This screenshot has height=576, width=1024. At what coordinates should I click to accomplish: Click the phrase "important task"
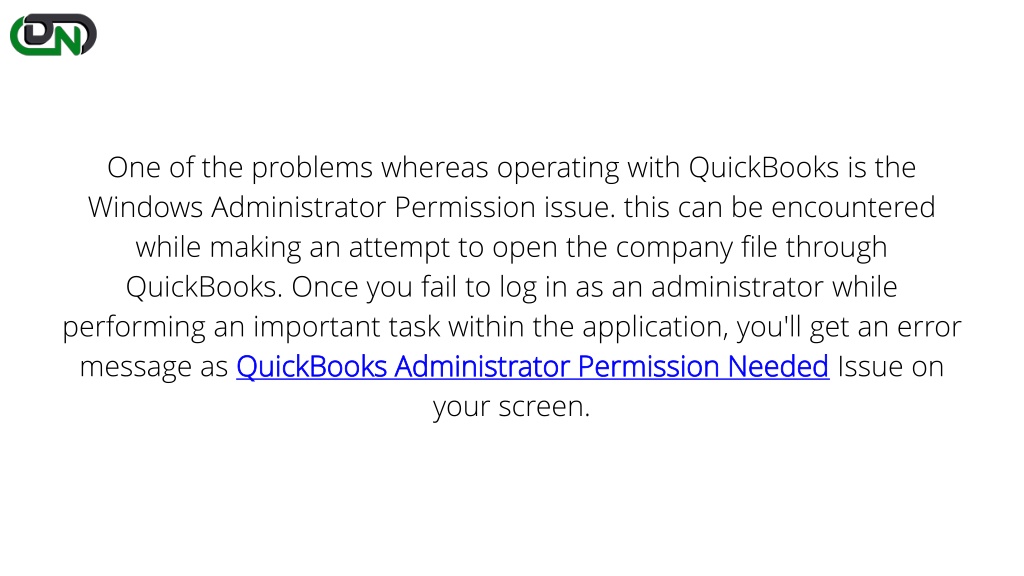[x=347, y=327]
